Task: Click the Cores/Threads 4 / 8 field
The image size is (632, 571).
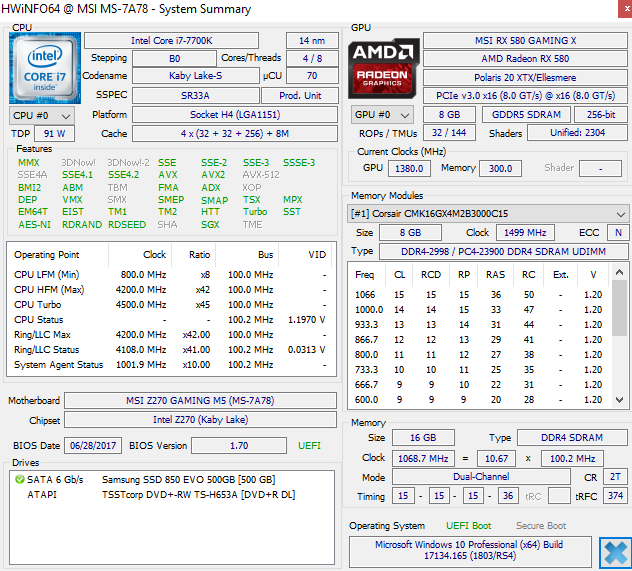Action: [x=312, y=58]
